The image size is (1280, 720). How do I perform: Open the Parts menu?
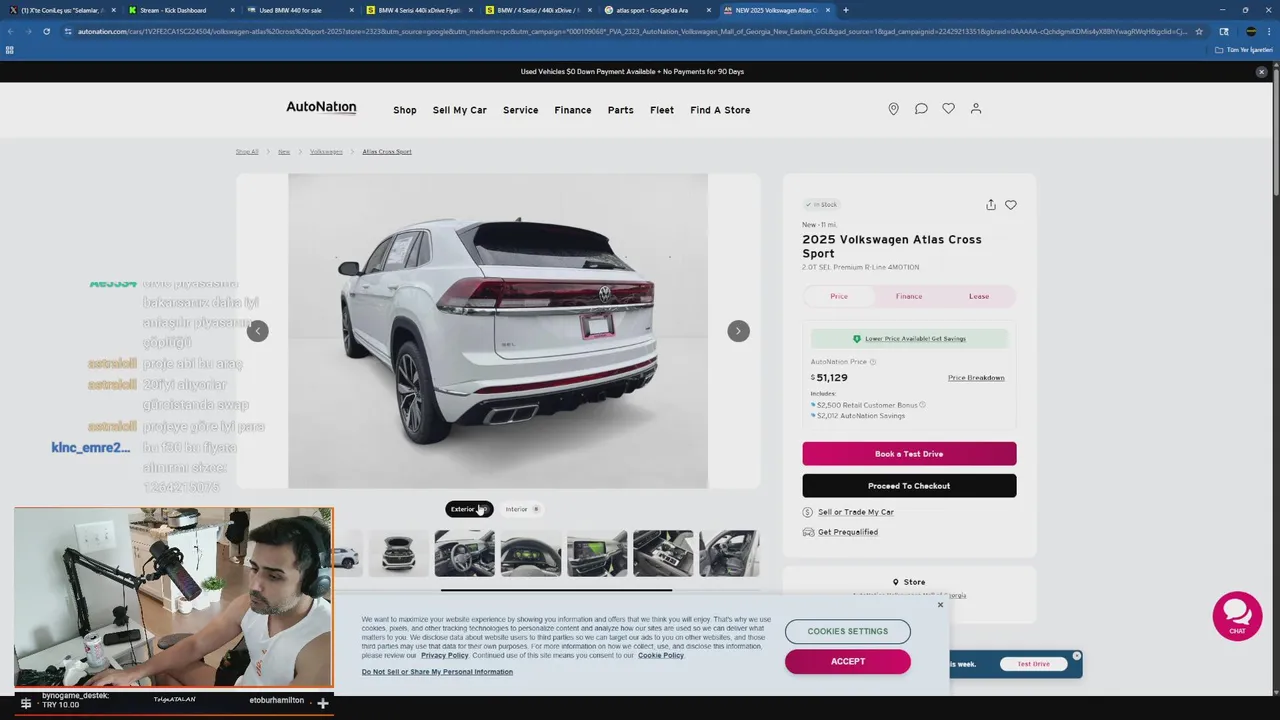621,110
